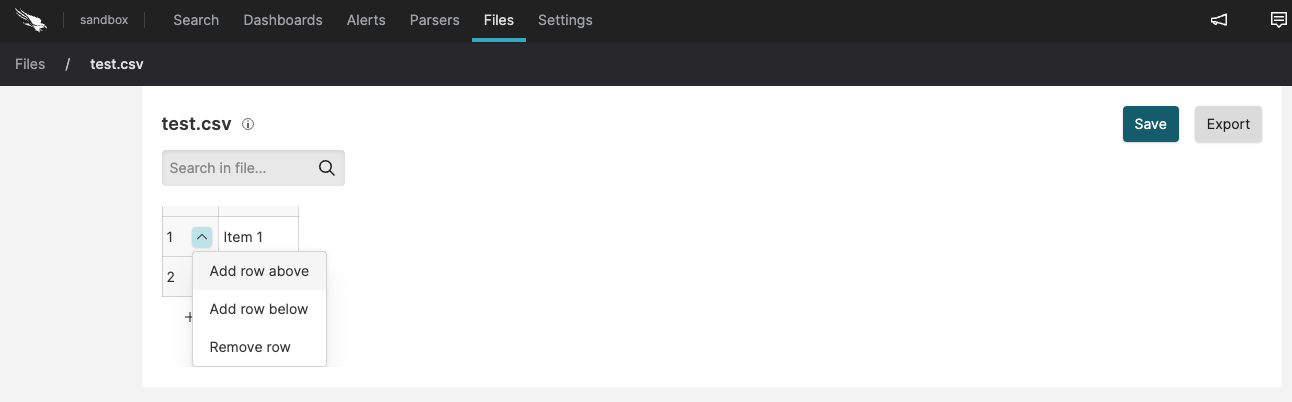1292x402 pixels.
Task: Select "Add row above" from menu
Action: 259,271
